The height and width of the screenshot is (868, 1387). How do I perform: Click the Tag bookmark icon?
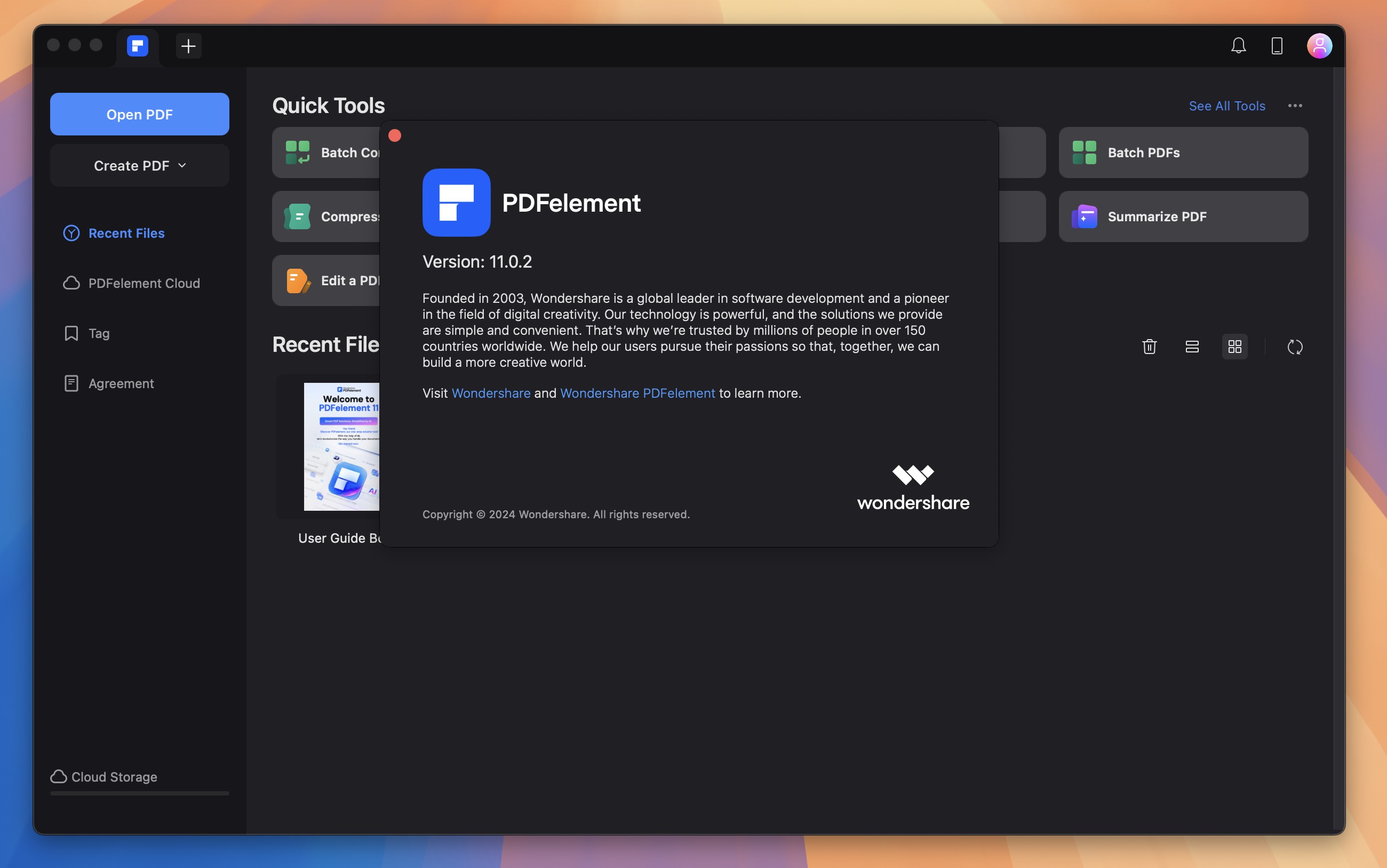coord(71,334)
